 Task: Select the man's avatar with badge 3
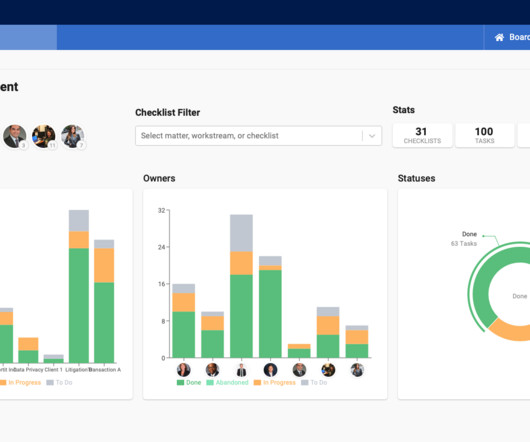(15, 136)
